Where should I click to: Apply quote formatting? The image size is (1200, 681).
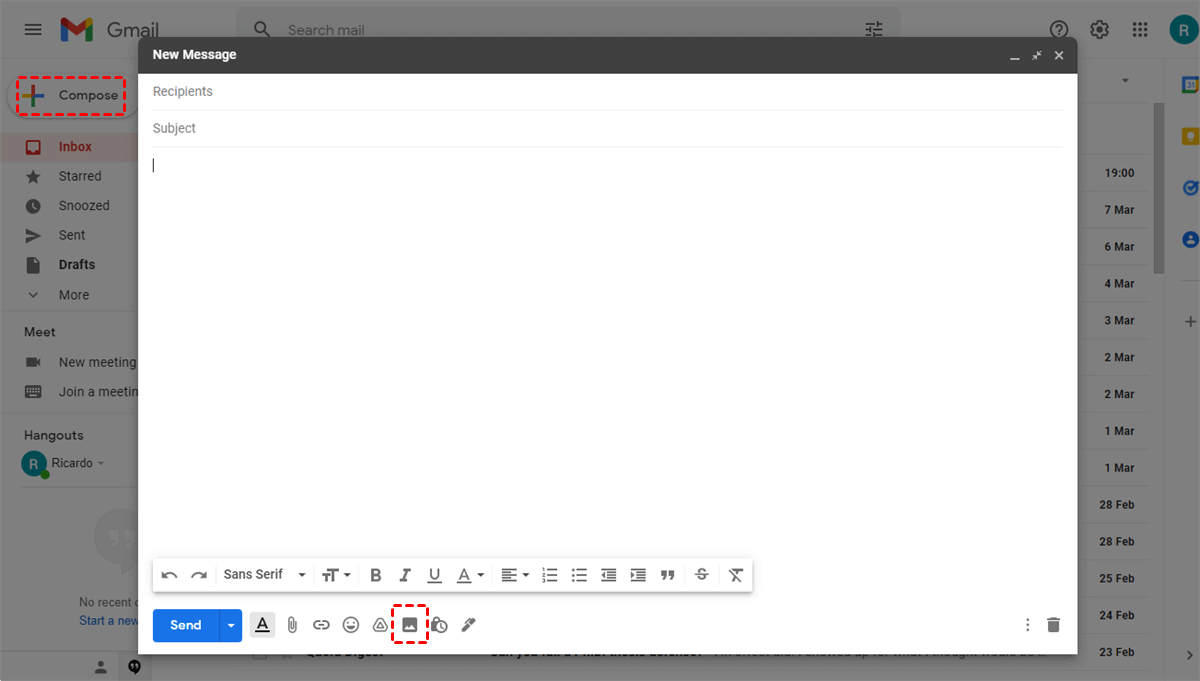click(x=668, y=575)
